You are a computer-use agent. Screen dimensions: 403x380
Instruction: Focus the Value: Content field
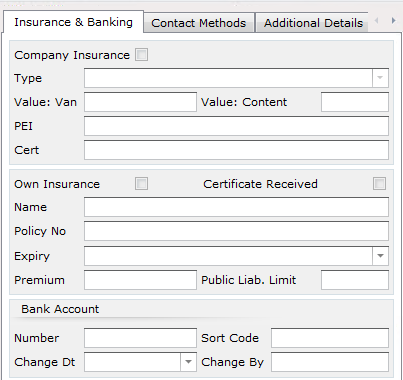355,102
